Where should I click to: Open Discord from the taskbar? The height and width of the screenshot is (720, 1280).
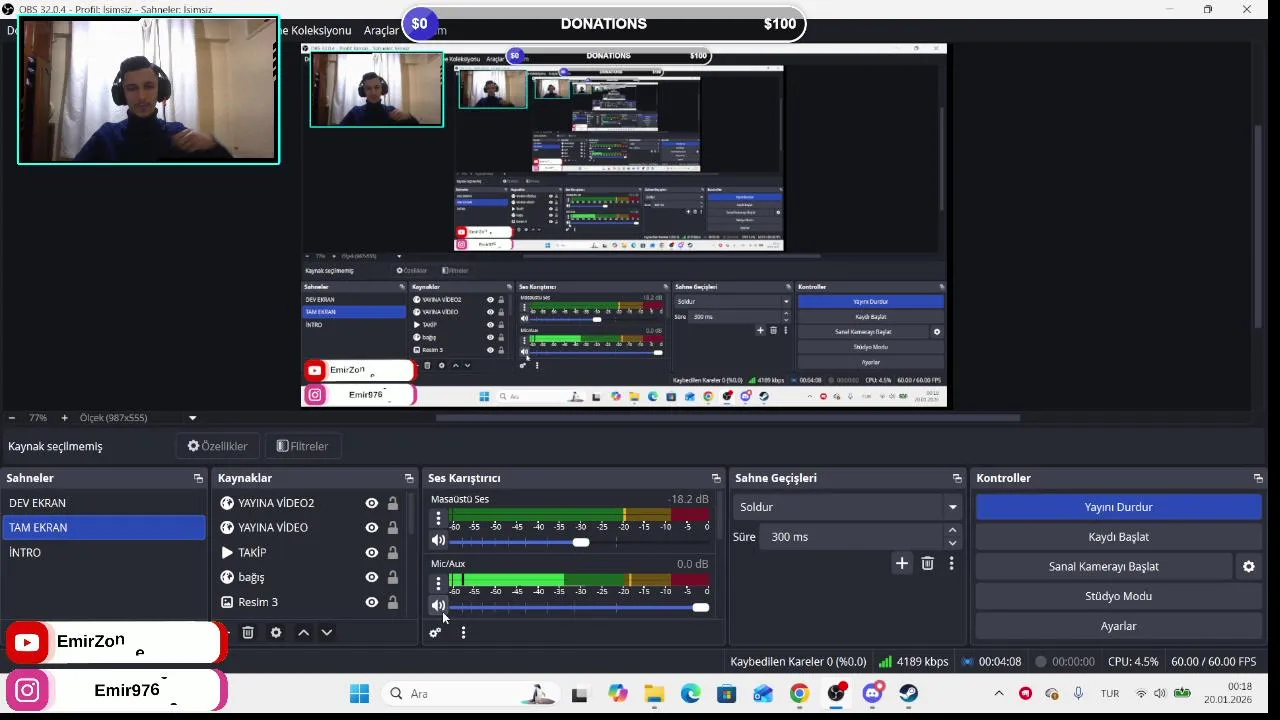click(872, 693)
